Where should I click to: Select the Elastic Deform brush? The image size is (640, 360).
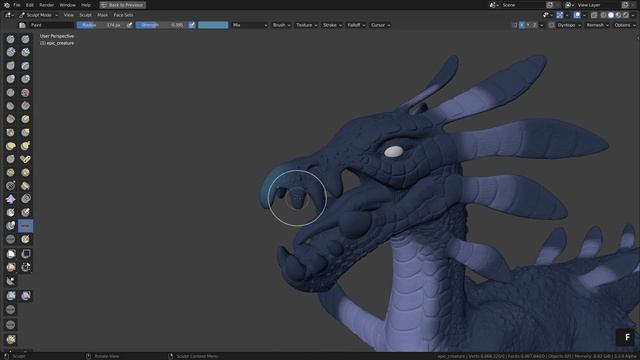tap(11, 146)
